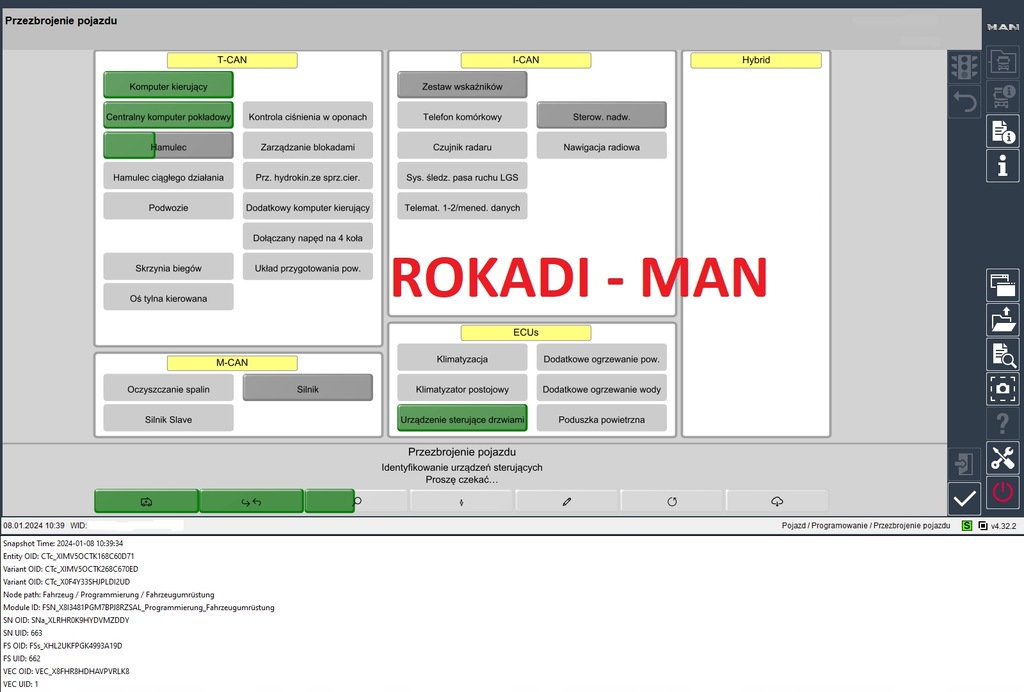Select Skrzynia biegów control unit
Viewport: 1024px width, 692px height.
click(x=168, y=268)
